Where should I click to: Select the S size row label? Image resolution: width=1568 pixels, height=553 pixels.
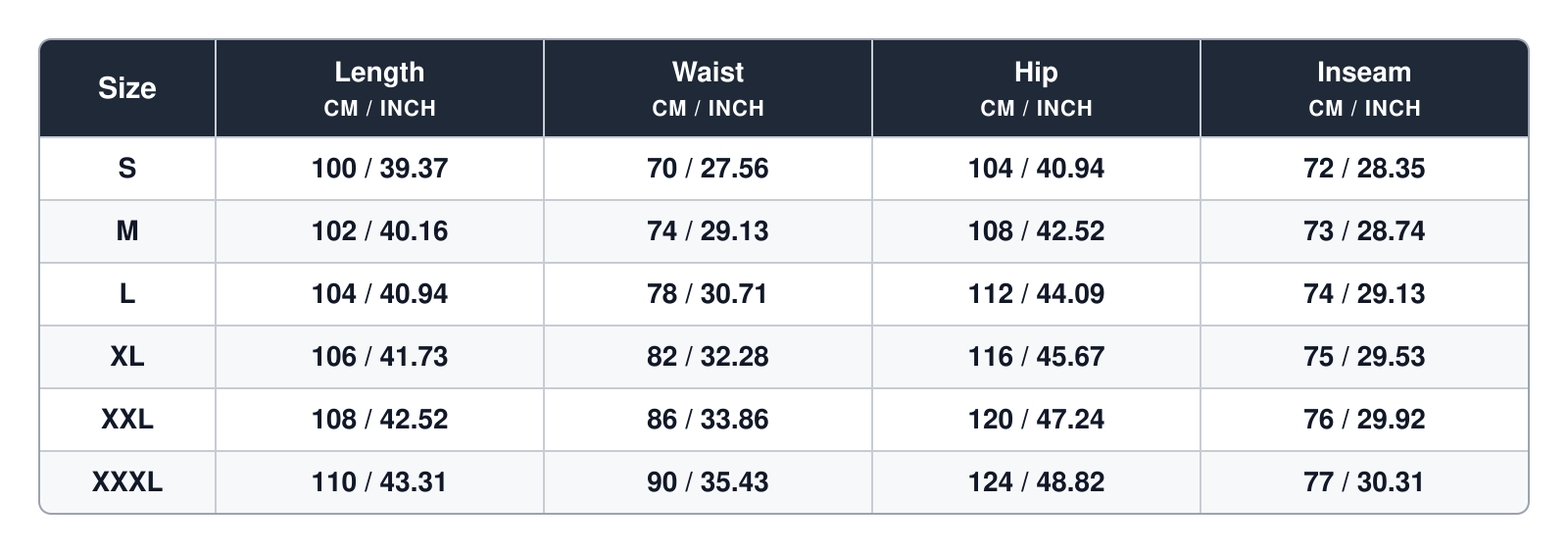pos(127,169)
